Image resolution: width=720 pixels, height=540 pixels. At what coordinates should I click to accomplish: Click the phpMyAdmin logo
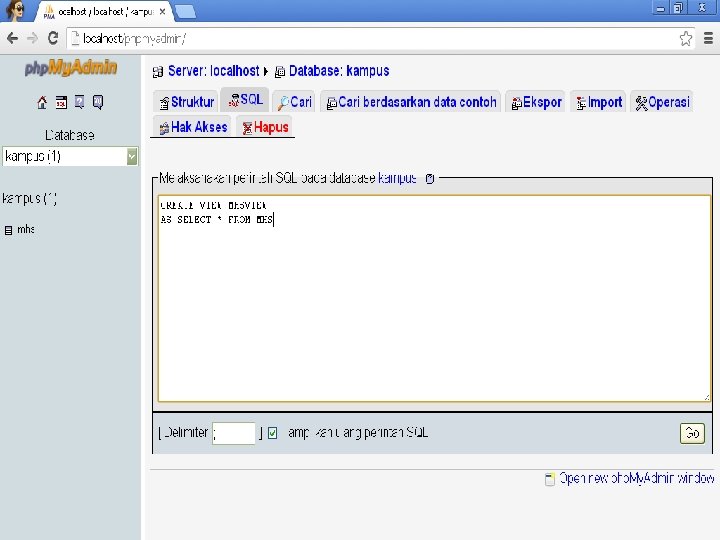coord(71,68)
